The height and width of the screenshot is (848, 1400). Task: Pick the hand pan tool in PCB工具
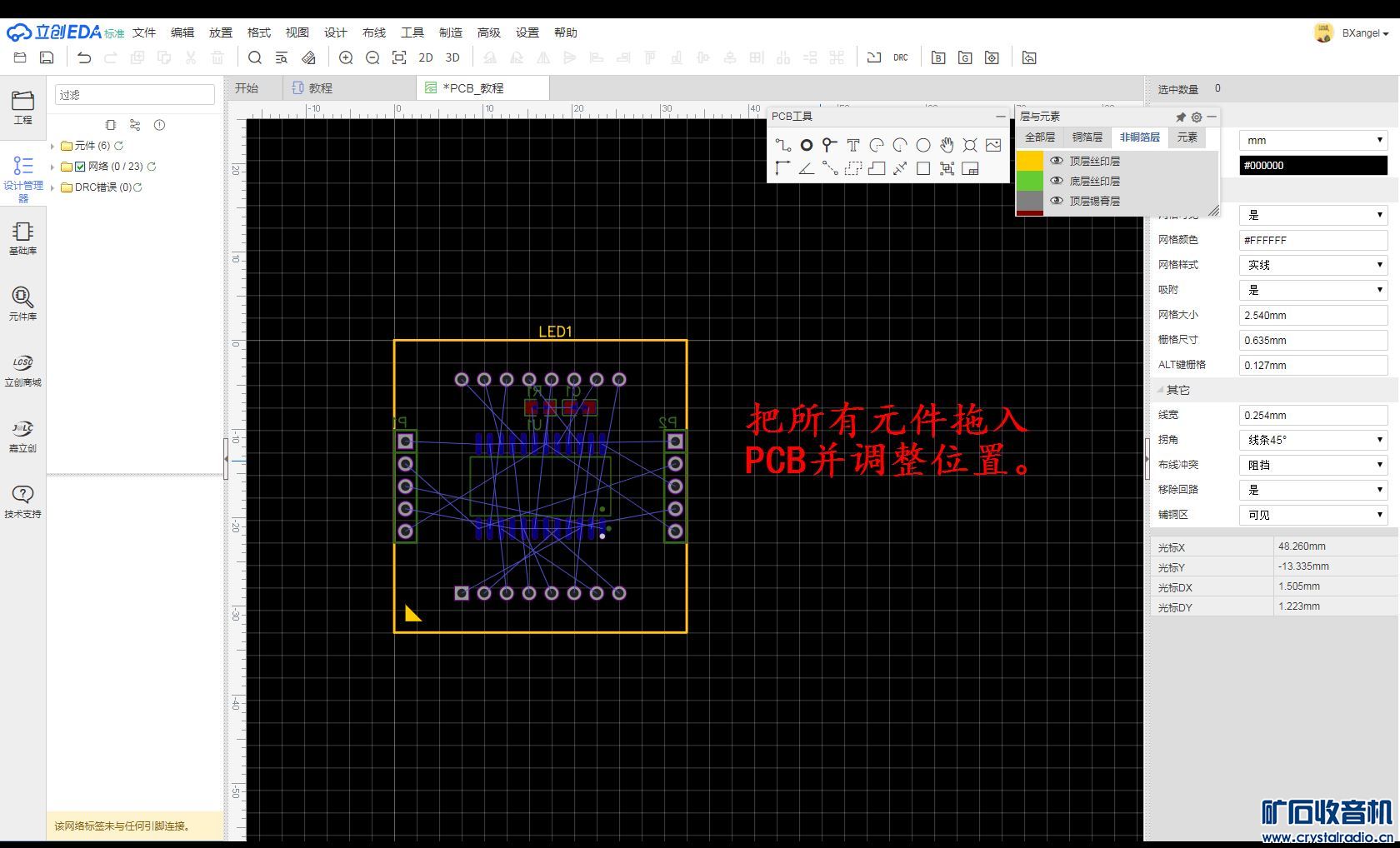(x=947, y=145)
